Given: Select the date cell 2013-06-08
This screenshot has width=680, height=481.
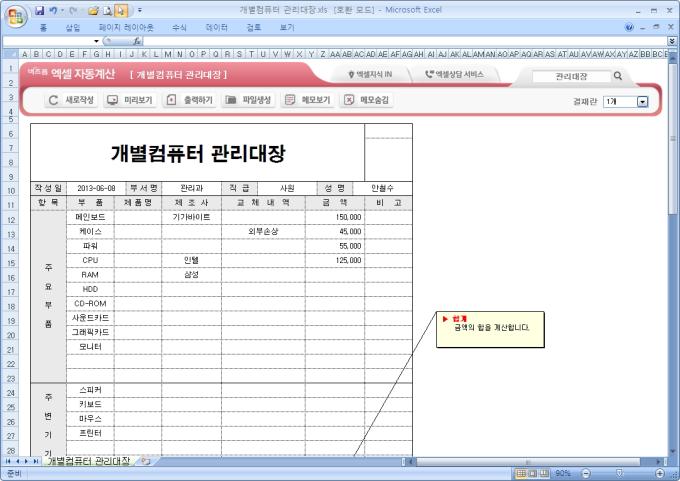Looking at the screenshot, I should 96,188.
